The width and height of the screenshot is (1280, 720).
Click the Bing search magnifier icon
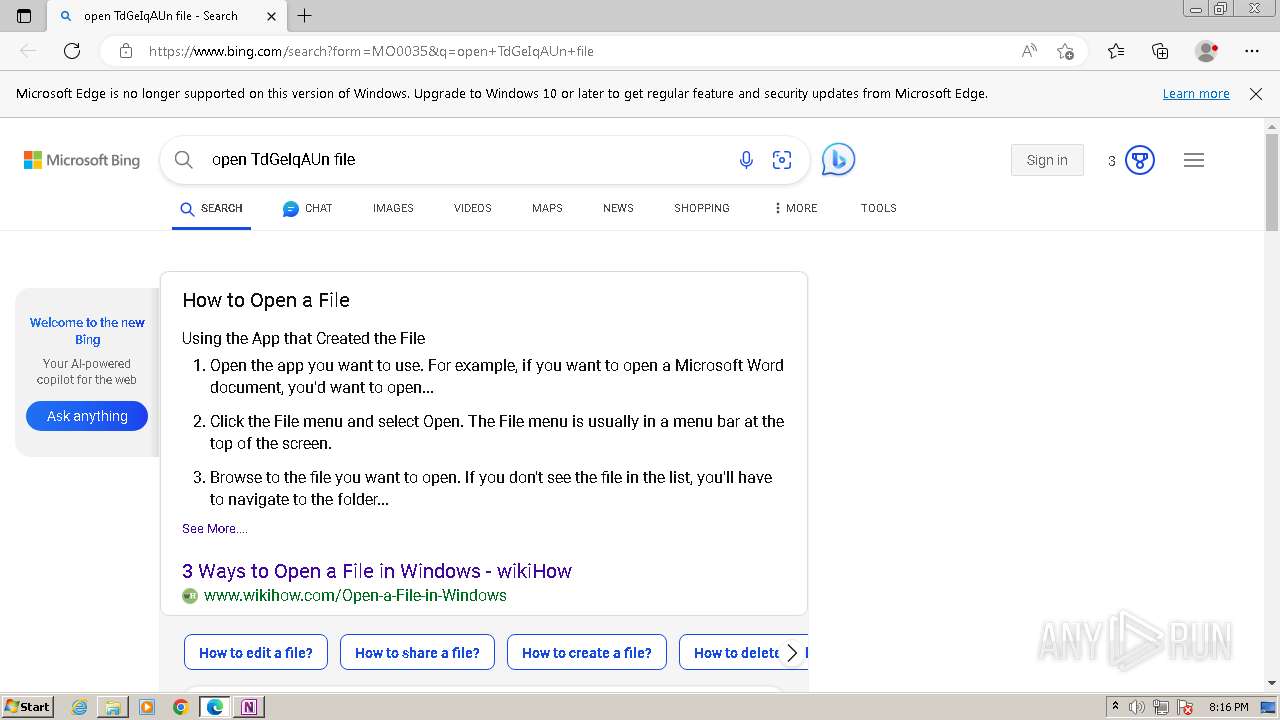click(x=183, y=159)
